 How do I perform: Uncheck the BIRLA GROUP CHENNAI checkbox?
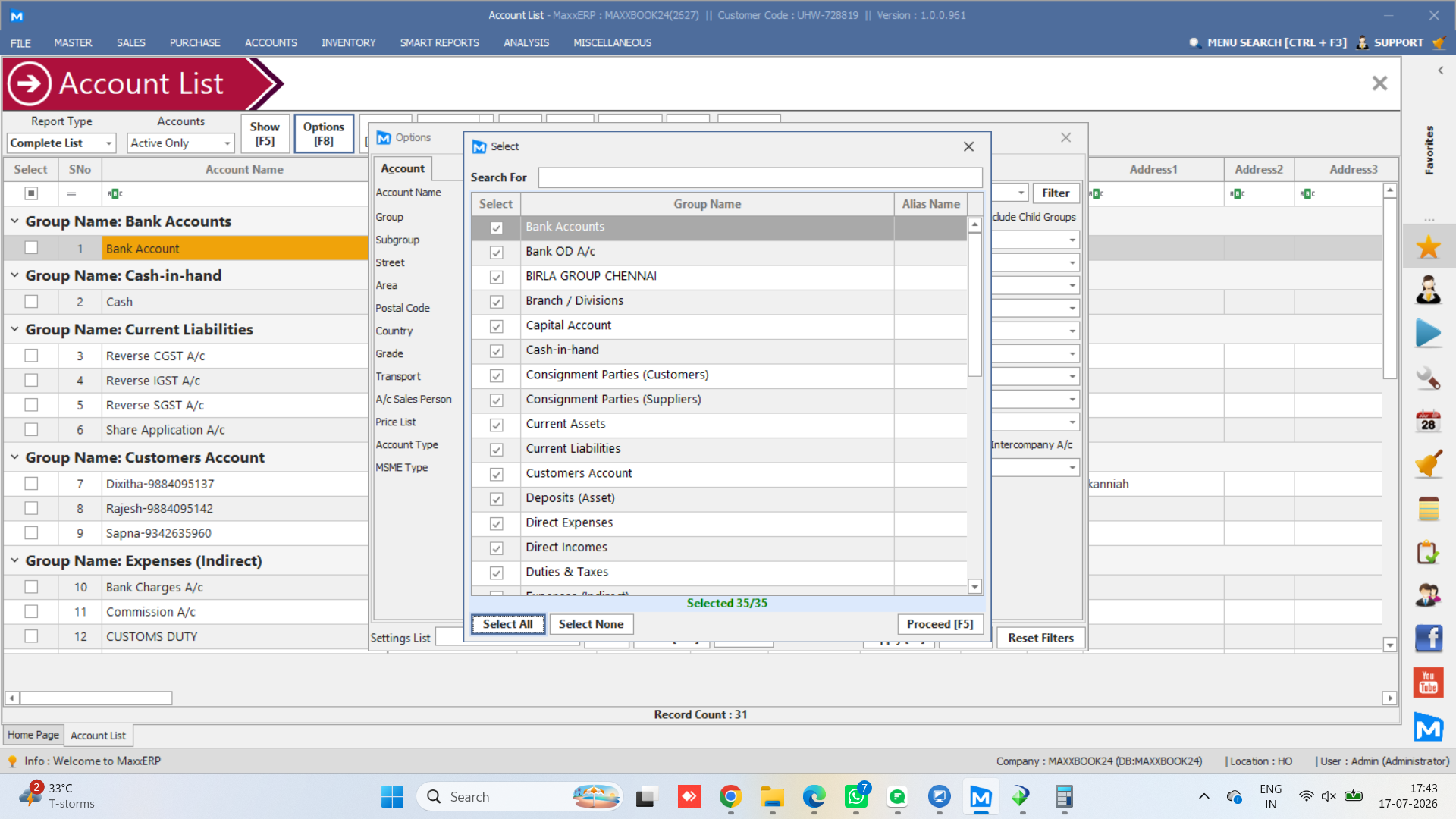(496, 277)
